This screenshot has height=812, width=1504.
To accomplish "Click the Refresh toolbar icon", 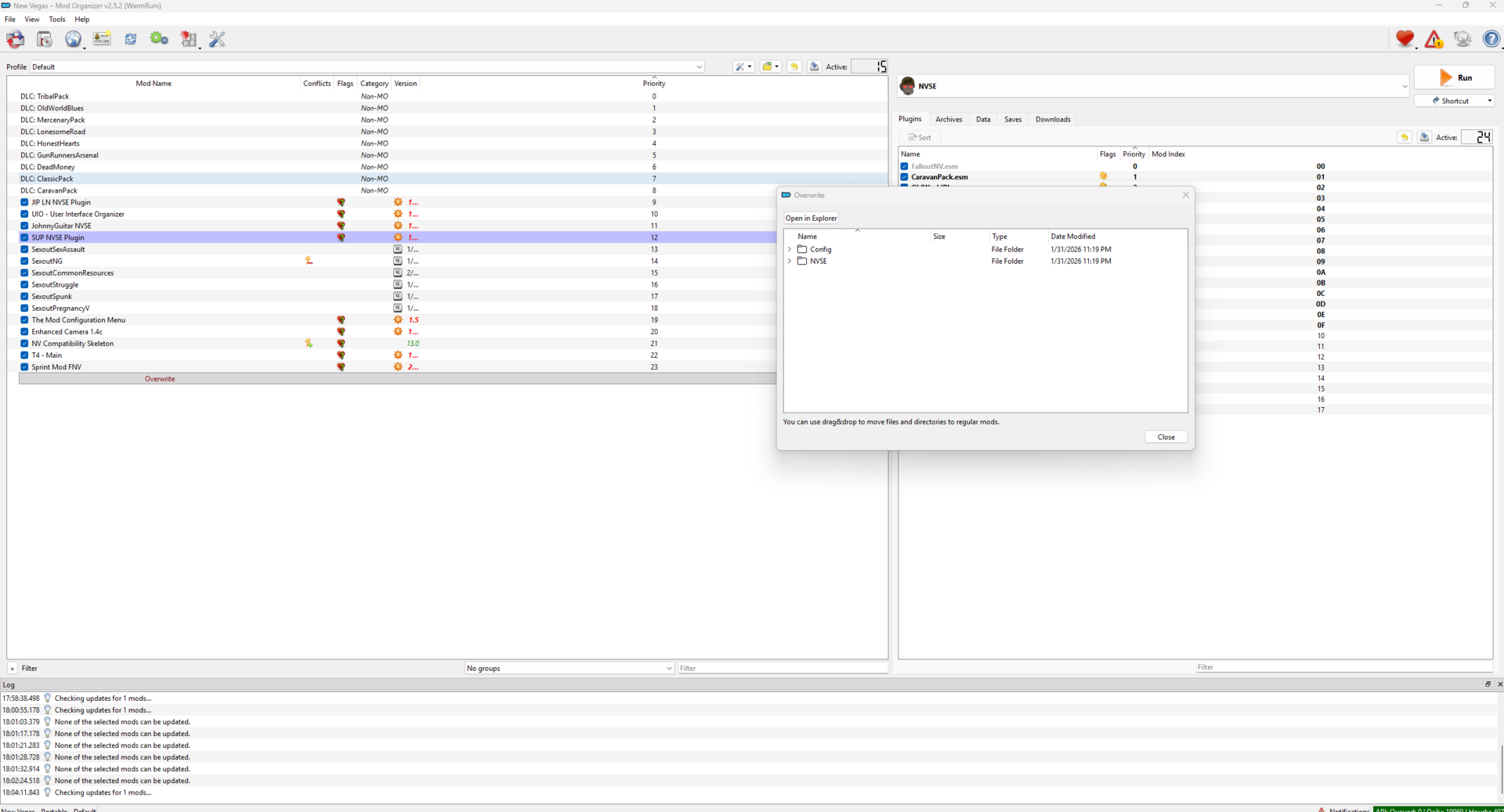I will click(131, 38).
